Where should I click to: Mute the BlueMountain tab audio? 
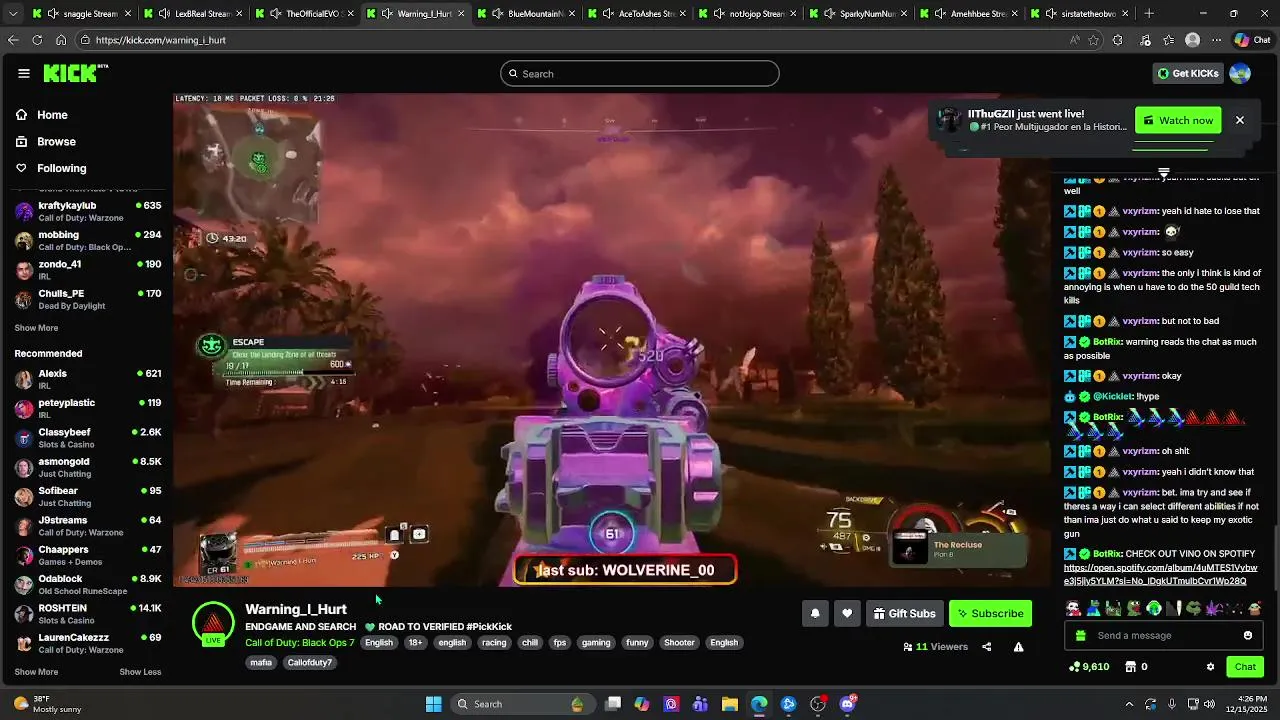click(x=496, y=14)
